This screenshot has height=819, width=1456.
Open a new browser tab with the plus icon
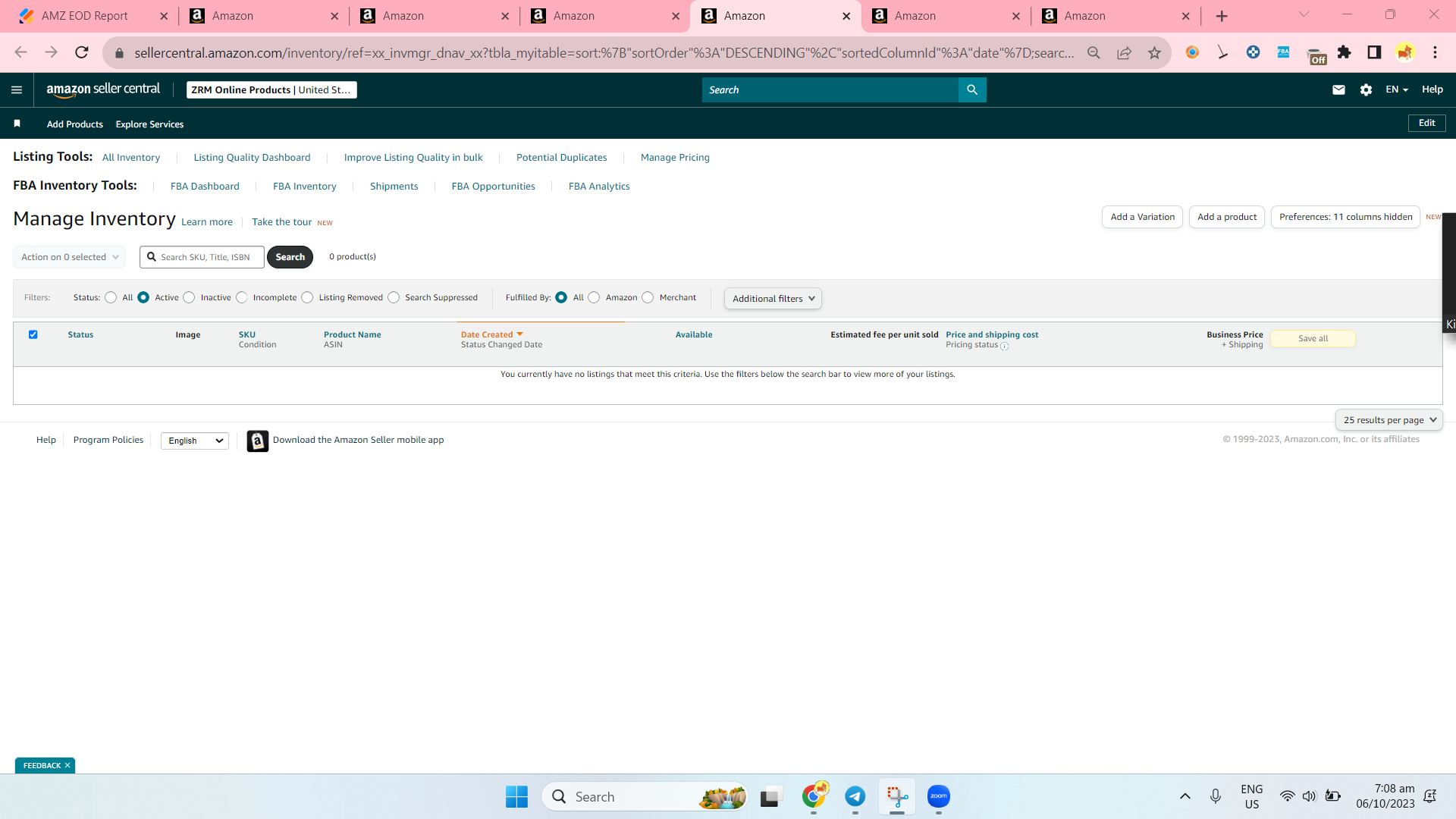tap(1222, 16)
